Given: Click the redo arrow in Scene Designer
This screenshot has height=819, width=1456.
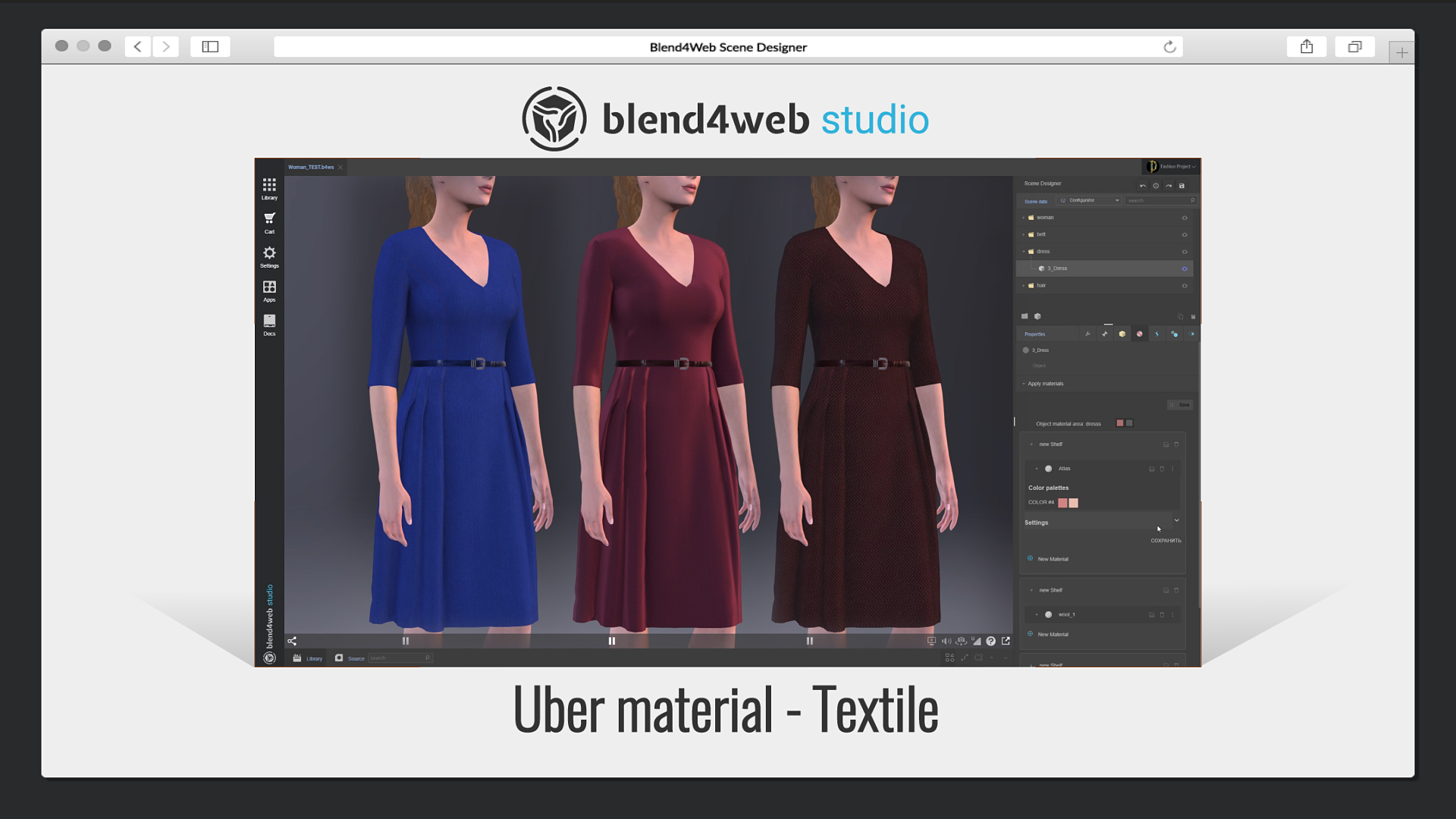Looking at the screenshot, I should (1169, 186).
